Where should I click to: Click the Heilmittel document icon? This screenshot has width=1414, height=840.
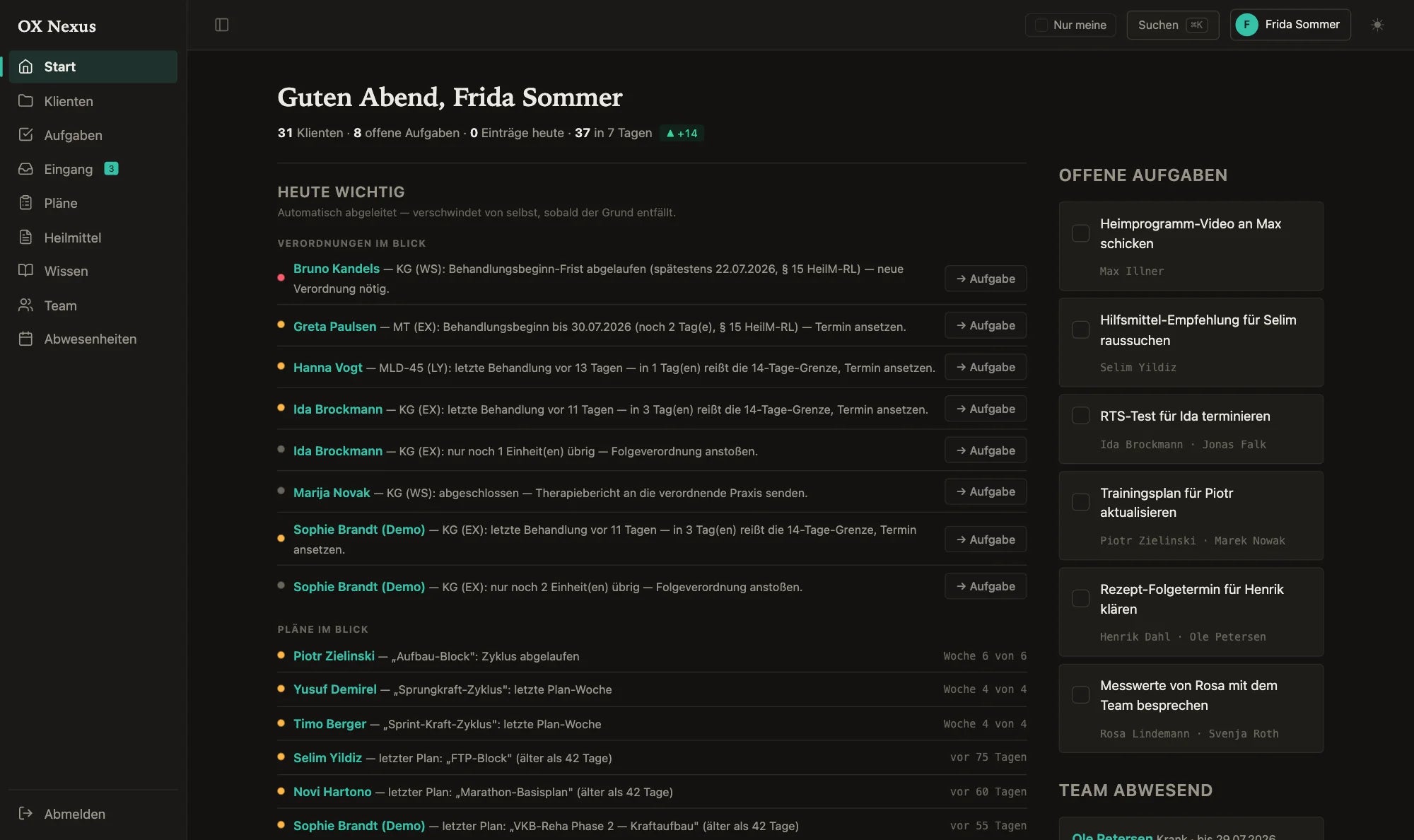[x=26, y=237]
